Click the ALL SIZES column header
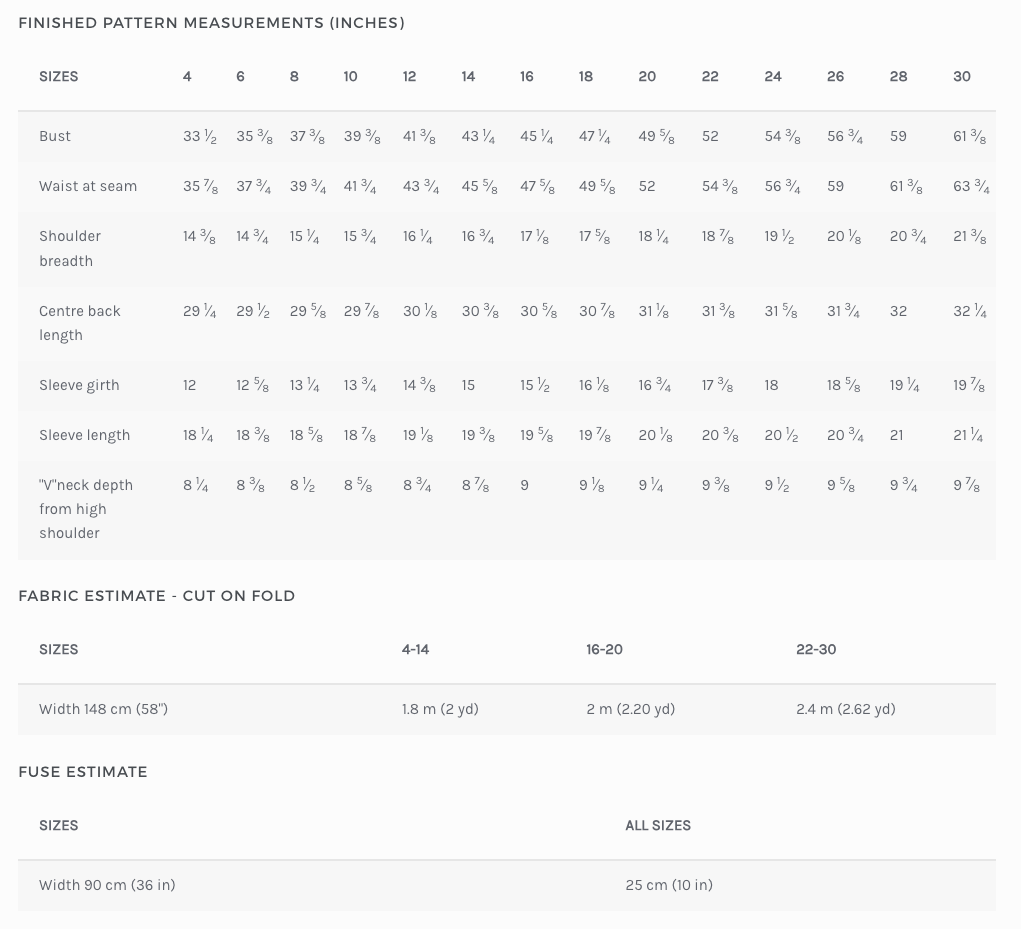The width and height of the screenshot is (1021, 929). pos(658,826)
